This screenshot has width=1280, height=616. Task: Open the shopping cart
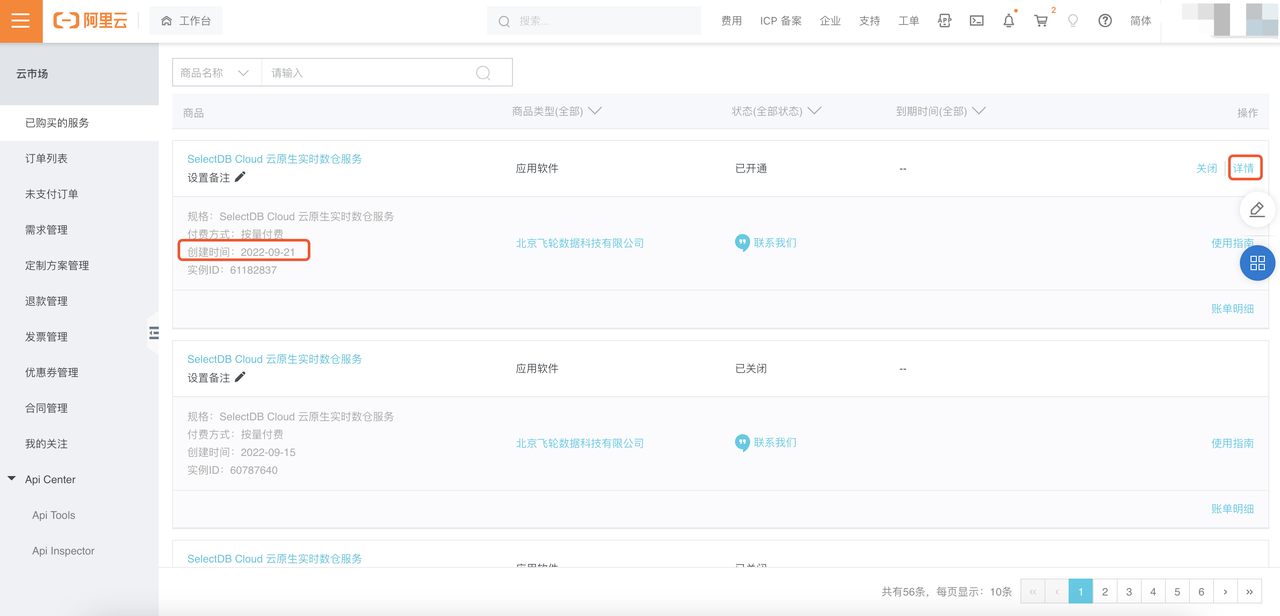point(1041,21)
